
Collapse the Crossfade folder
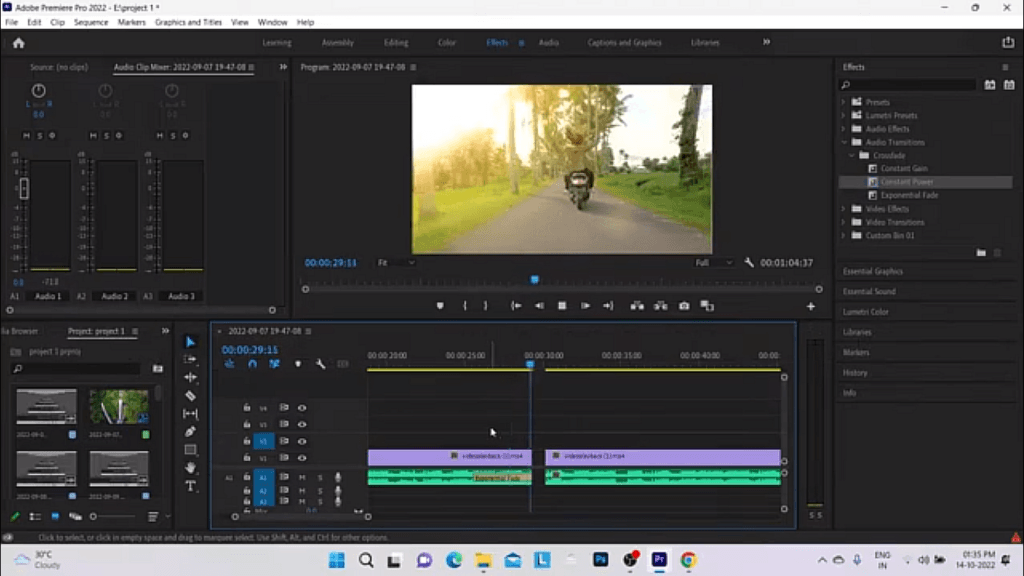click(852, 155)
